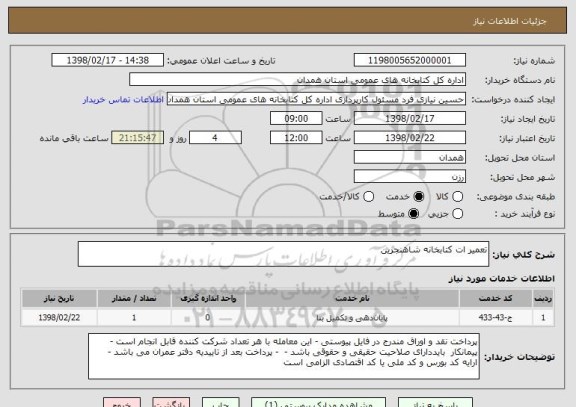Image resolution: width=576 pixels, height=407 pixels.
Task: Click the public announcement date field 14:38
Action: pyautogui.click(x=108, y=60)
